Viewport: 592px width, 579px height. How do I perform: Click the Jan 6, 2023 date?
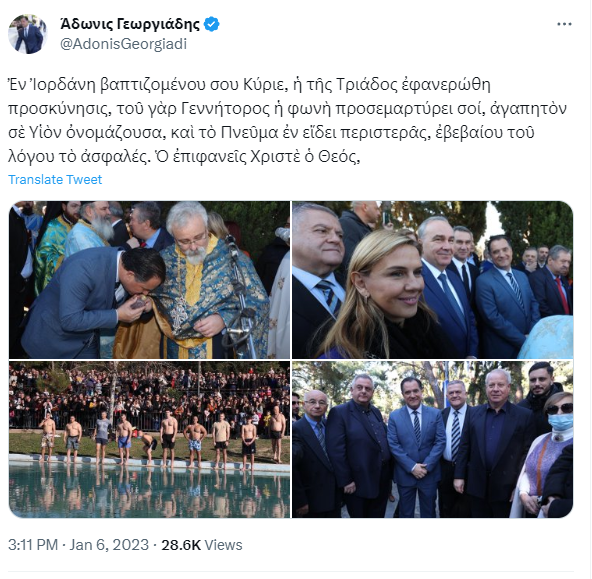[109, 545]
